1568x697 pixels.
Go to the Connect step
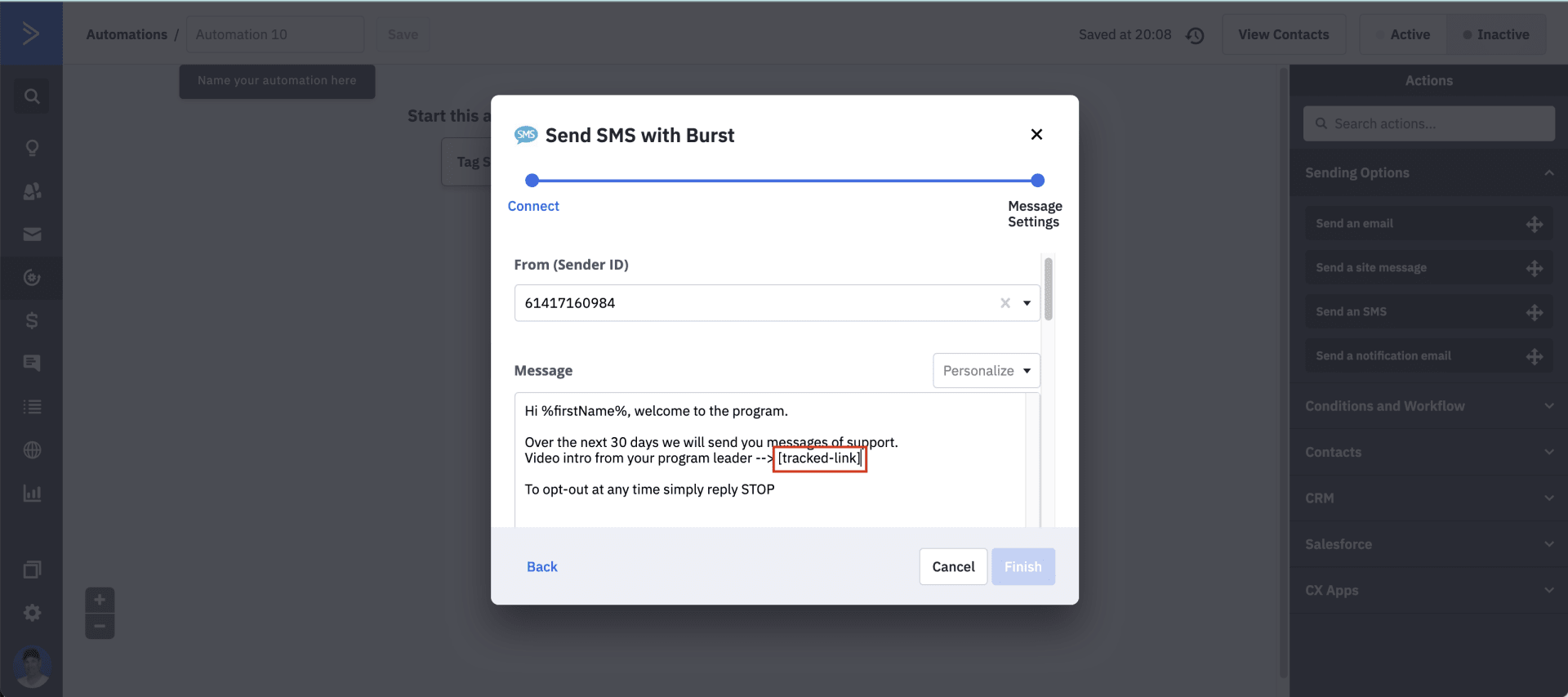(x=533, y=206)
